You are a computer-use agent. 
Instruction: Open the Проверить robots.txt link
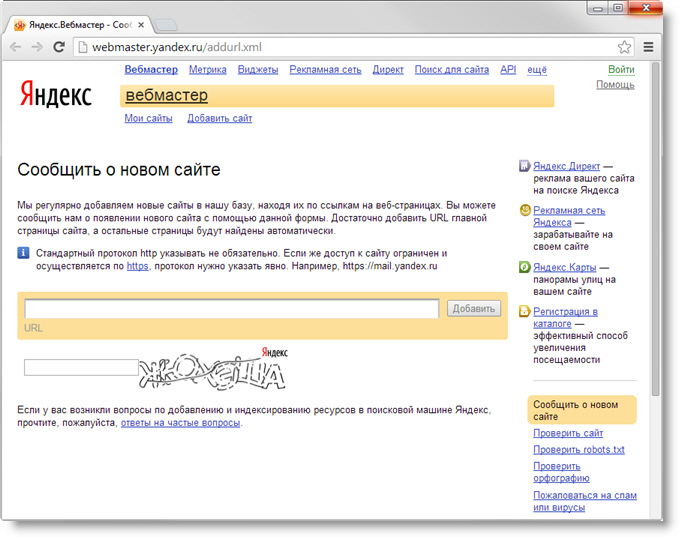pyautogui.click(x=579, y=450)
